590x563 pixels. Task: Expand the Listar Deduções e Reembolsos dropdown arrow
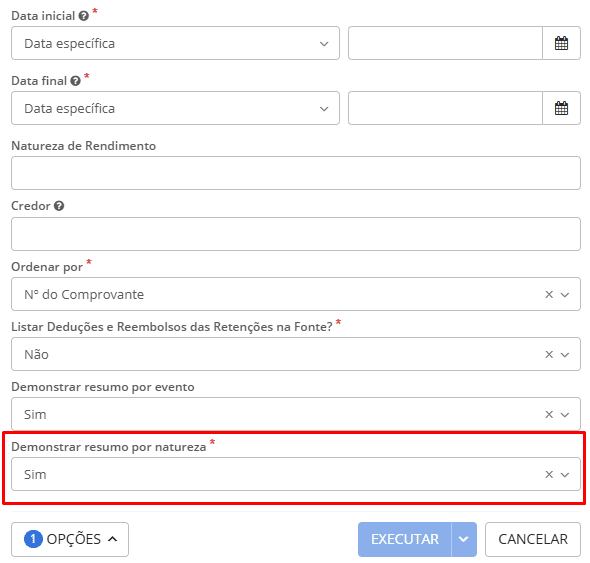(565, 355)
